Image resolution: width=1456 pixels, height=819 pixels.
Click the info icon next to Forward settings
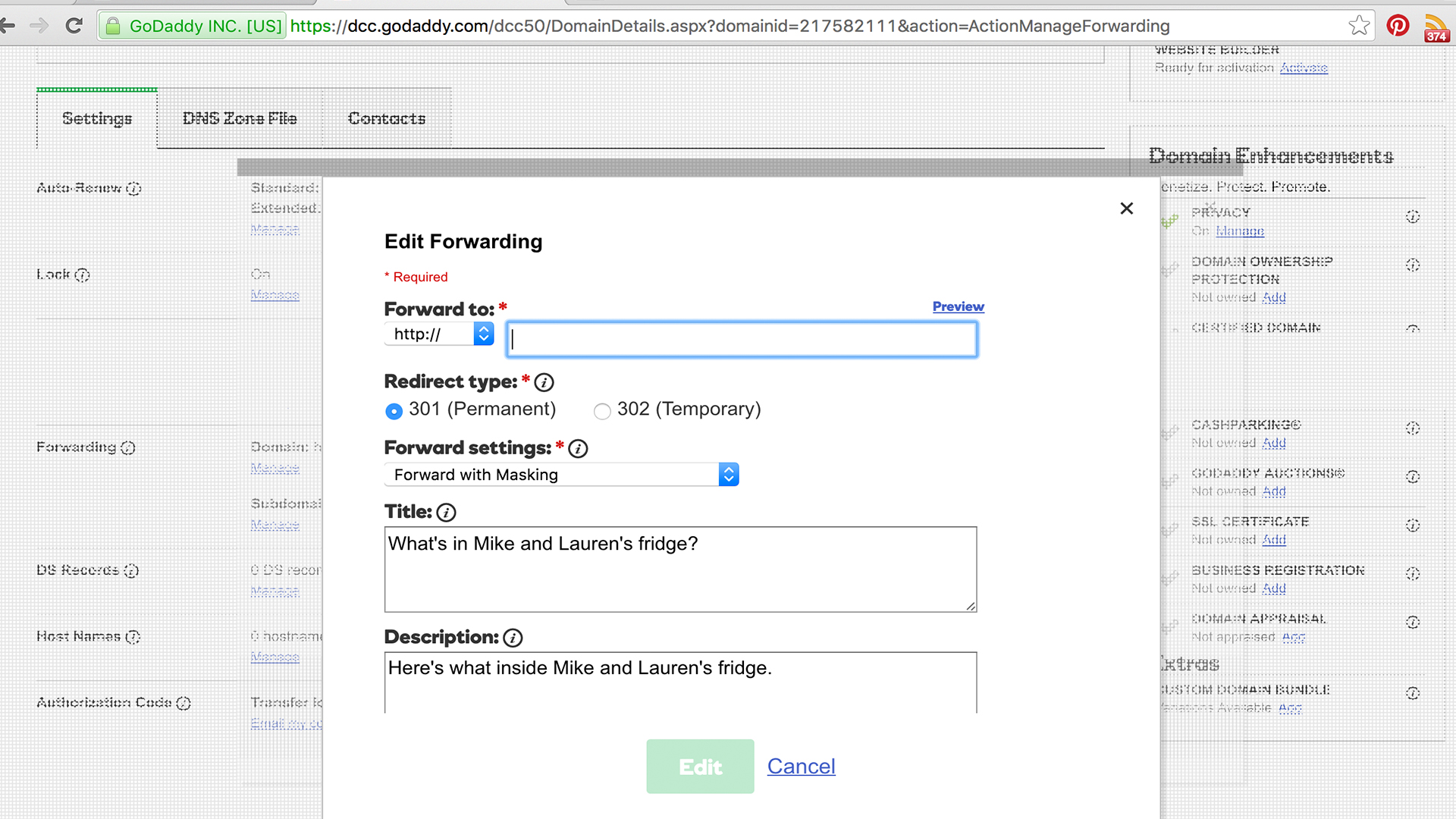pos(579,448)
